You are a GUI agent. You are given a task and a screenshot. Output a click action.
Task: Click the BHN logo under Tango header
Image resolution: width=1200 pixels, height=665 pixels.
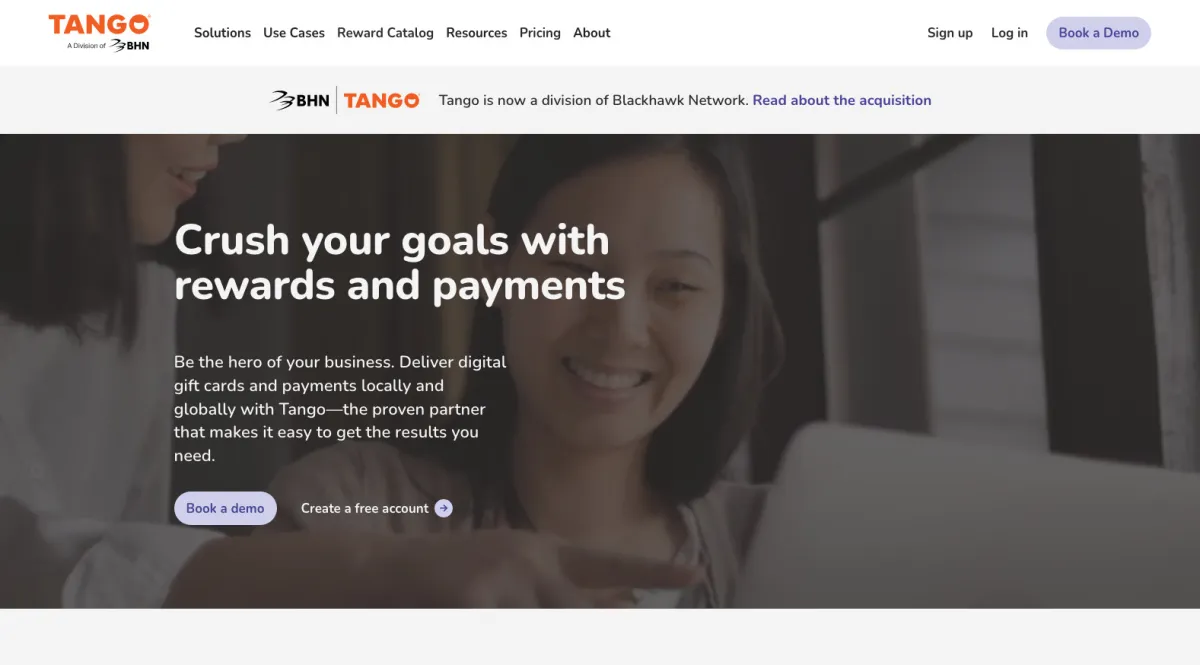tap(129, 45)
